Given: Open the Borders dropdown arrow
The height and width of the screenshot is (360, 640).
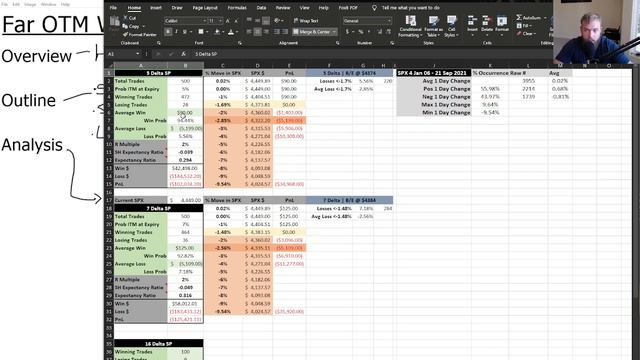Looking at the screenshot, I should (x=207, y=32).
